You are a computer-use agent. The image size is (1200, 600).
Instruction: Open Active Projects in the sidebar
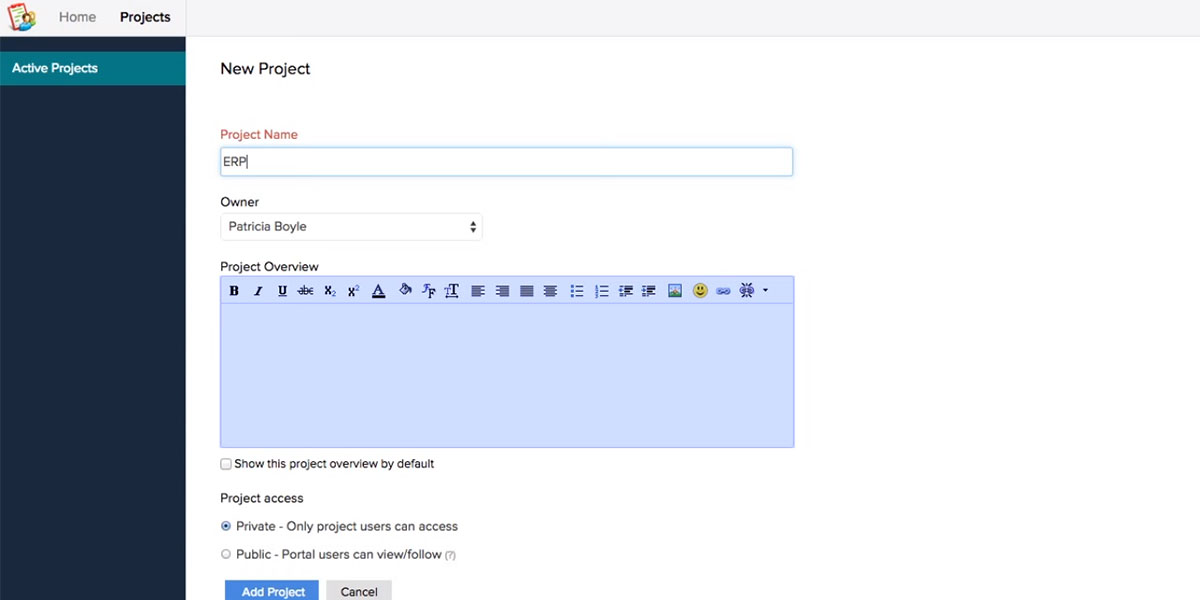pyautogui.click(x=55, y=68)
